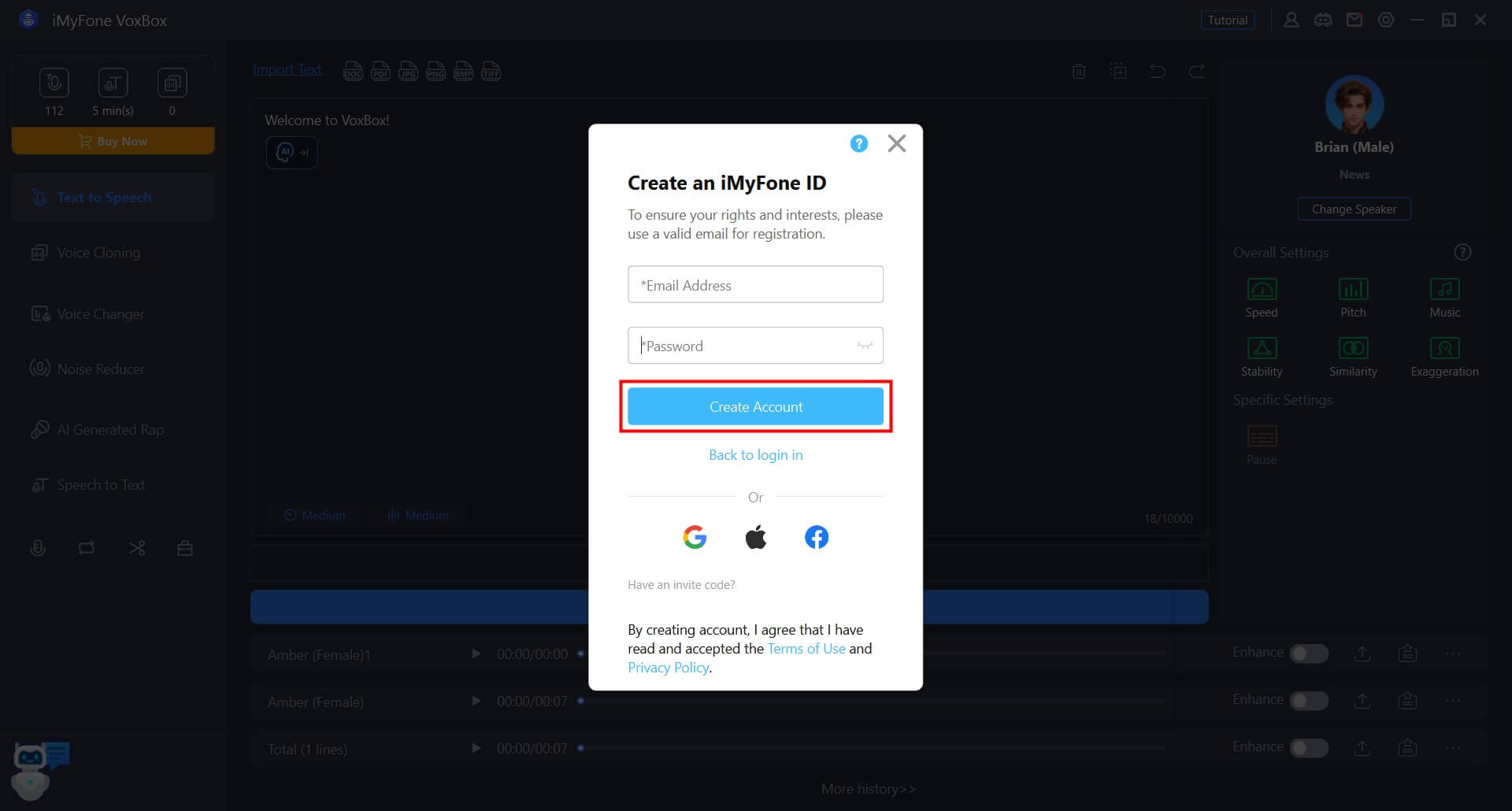Close the Create an iMyFone ID dialog
This screenshot has height=811, width=1512.
click(x=896, y=143)
